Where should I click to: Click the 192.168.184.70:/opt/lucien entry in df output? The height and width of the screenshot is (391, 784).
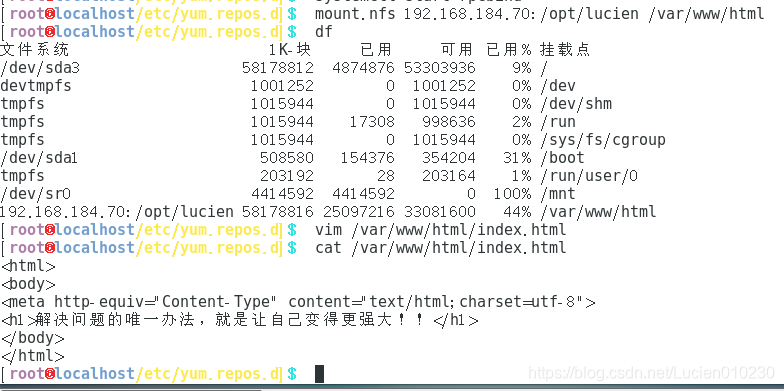(x=116, y=212)
